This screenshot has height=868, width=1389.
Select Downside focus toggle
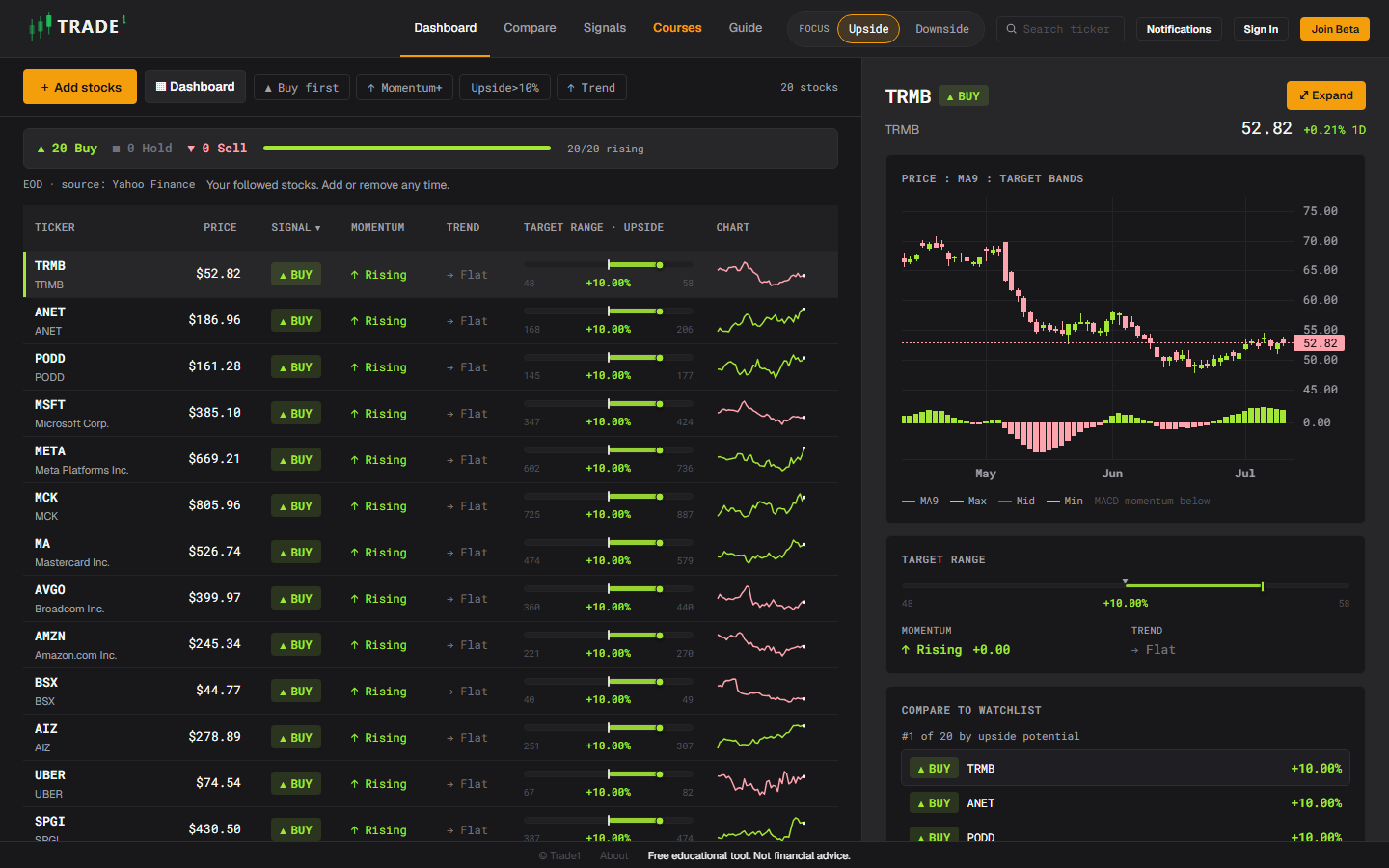(942, 29)
